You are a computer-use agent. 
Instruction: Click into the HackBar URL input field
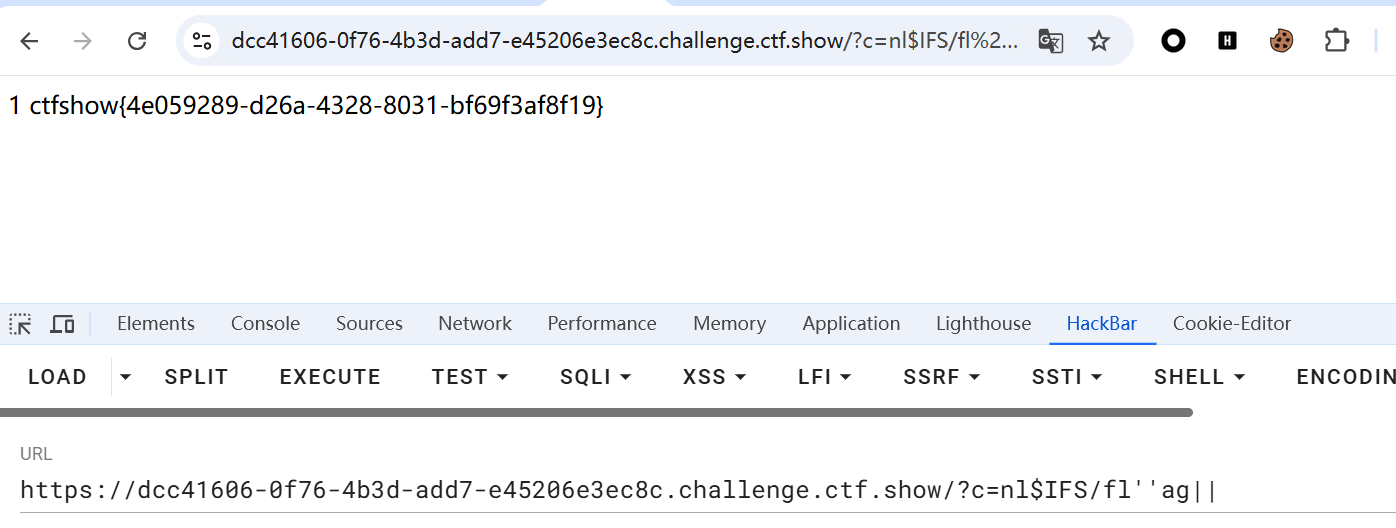619,490
